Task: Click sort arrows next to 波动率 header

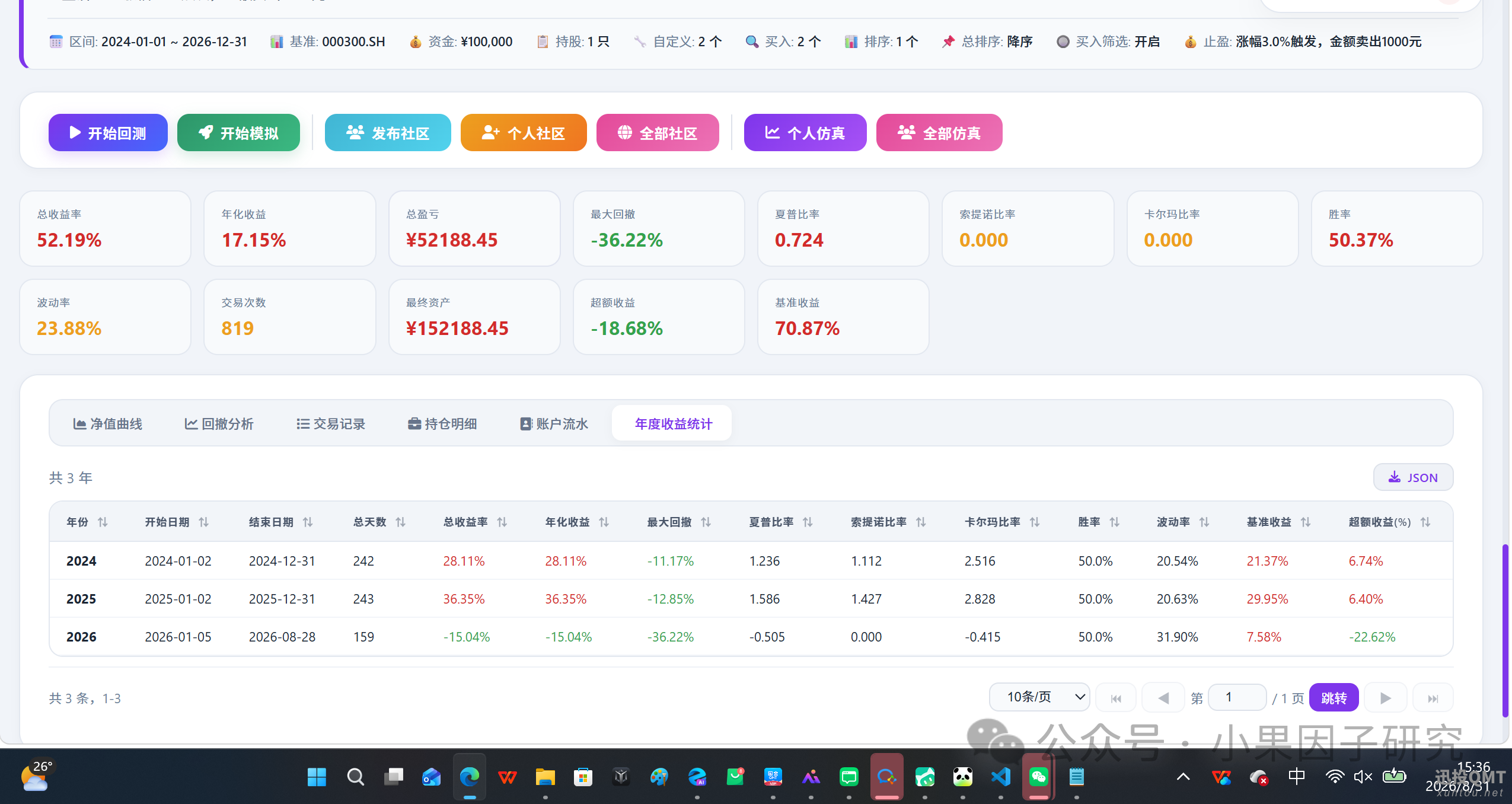Action: point(1204,522)
